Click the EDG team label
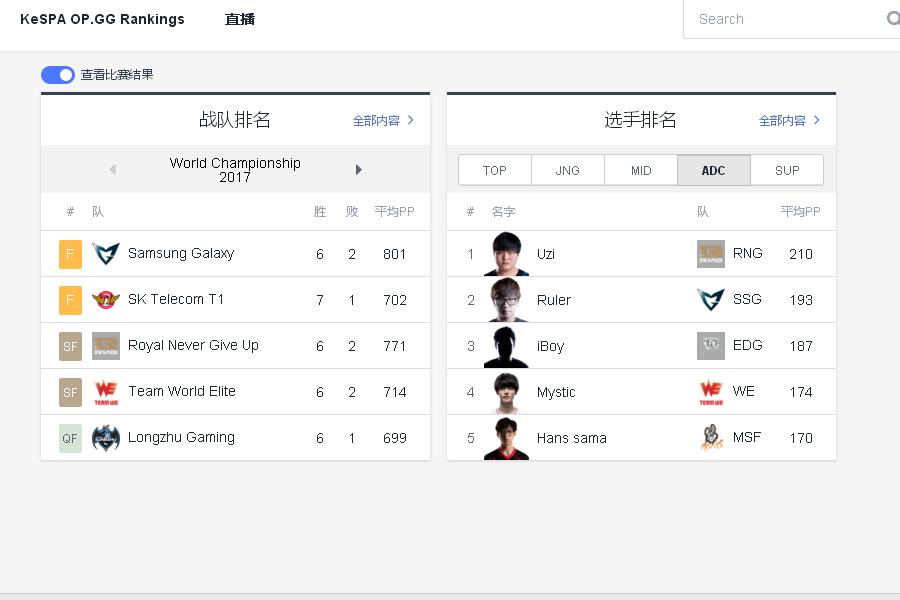 pyautogui.click(x=747, y=345)
